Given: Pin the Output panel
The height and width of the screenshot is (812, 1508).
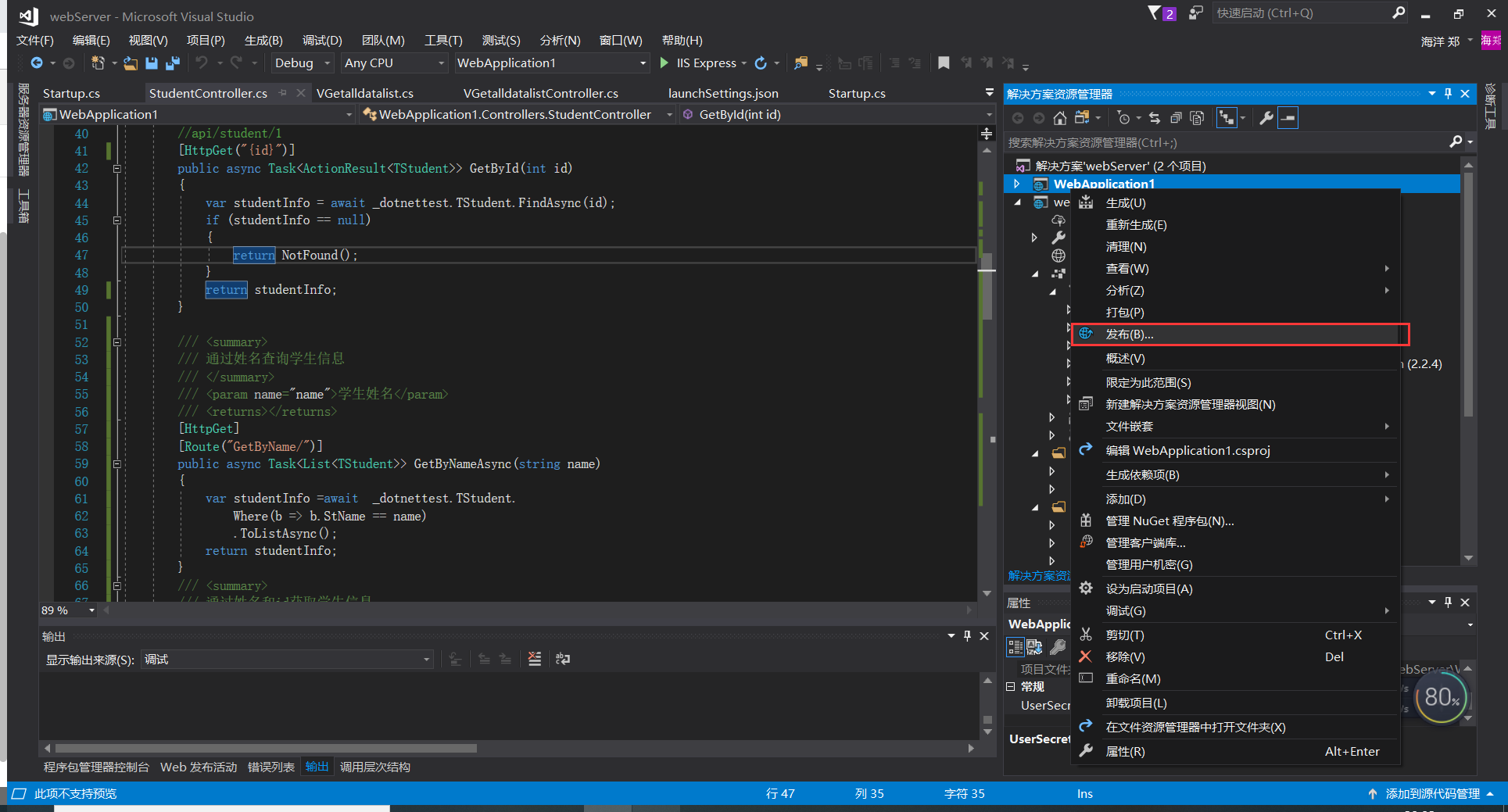Looking at the screenshot, I should [x=967, y=635].
